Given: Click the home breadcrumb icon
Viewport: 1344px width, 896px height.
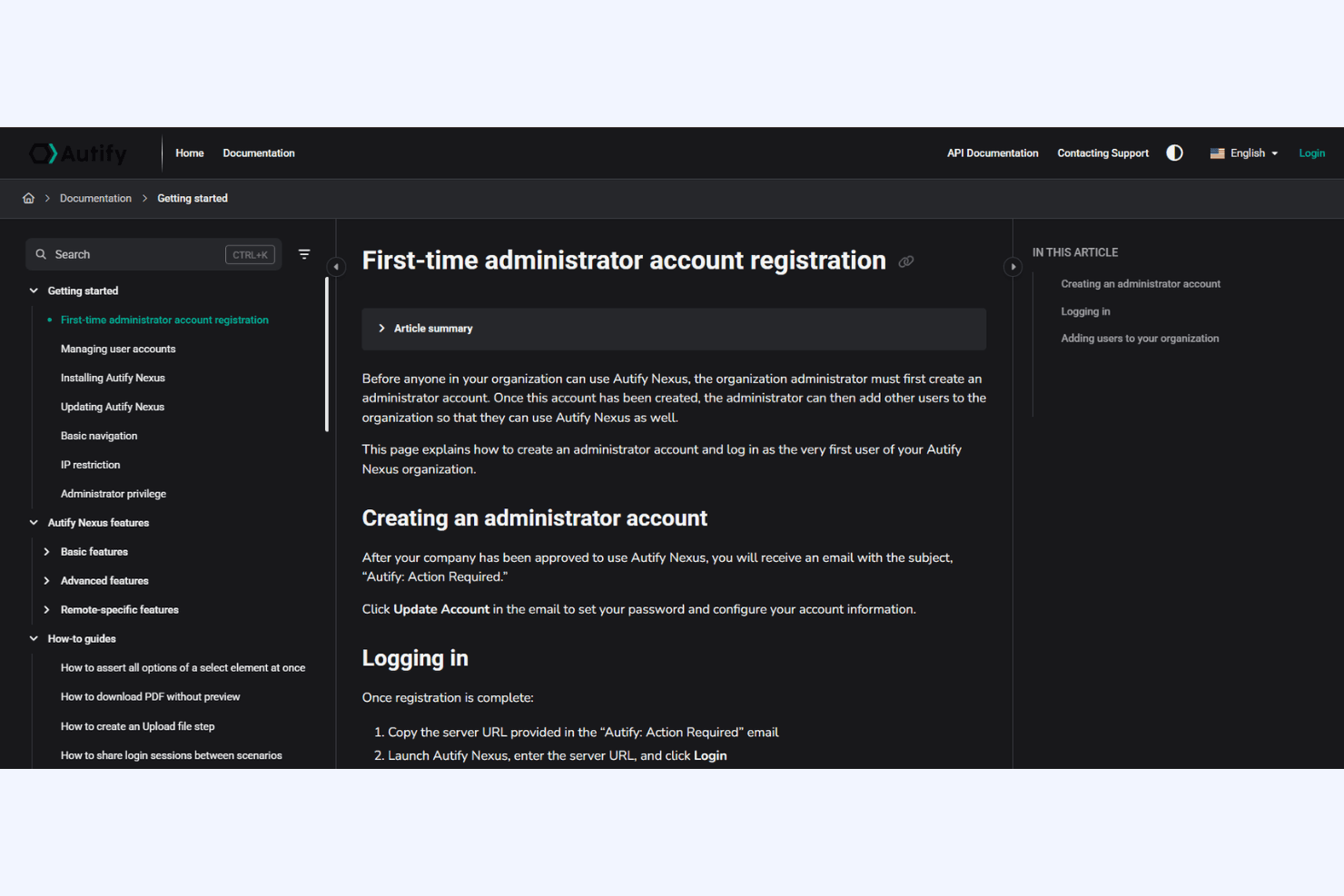Looking at the screenshot, I should coord(29,198).
